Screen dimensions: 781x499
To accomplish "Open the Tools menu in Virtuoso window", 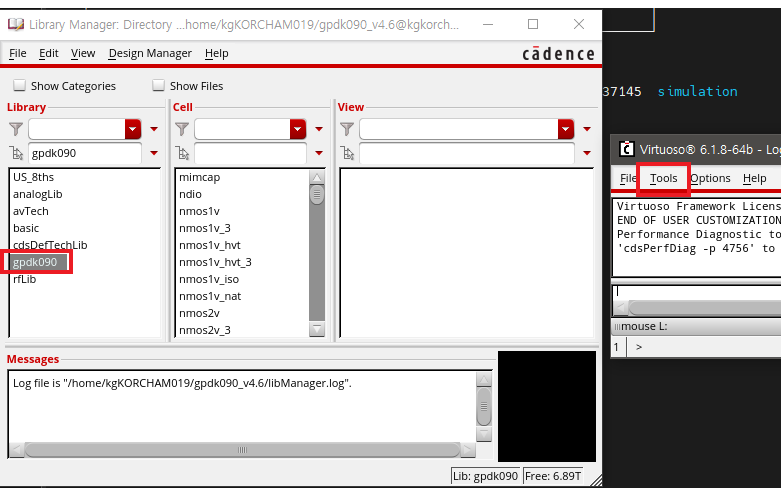I will pos(663,178).
